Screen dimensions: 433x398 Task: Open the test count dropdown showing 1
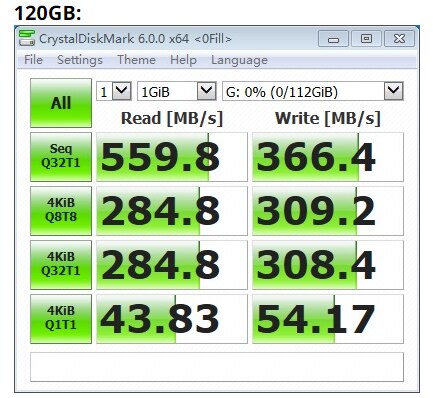[114, 91]
